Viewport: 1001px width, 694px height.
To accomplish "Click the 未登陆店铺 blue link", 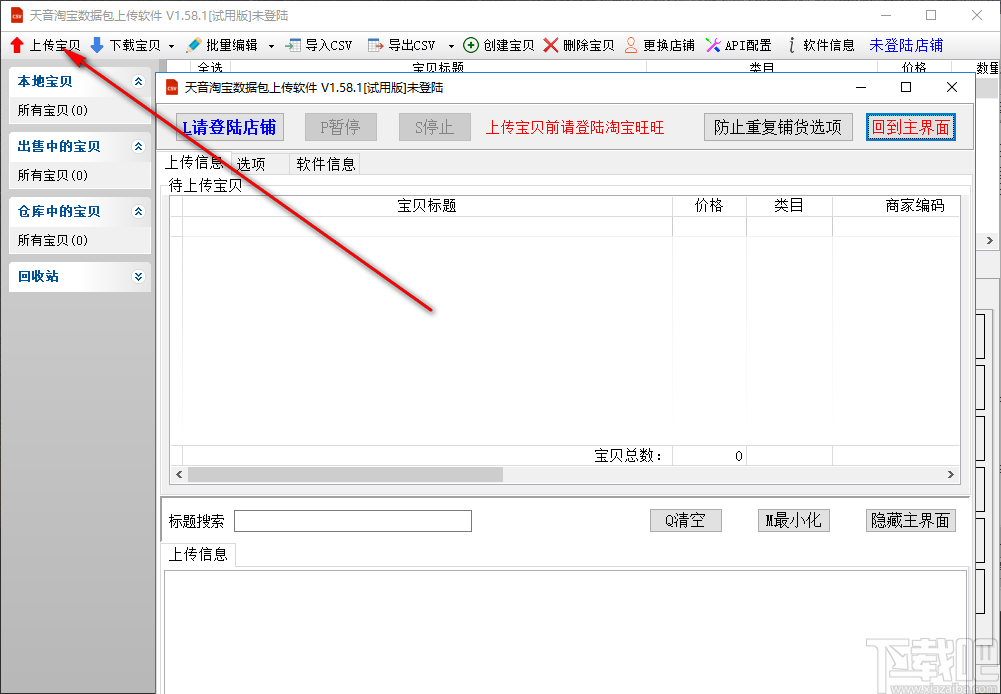I will tap(906, 45).
